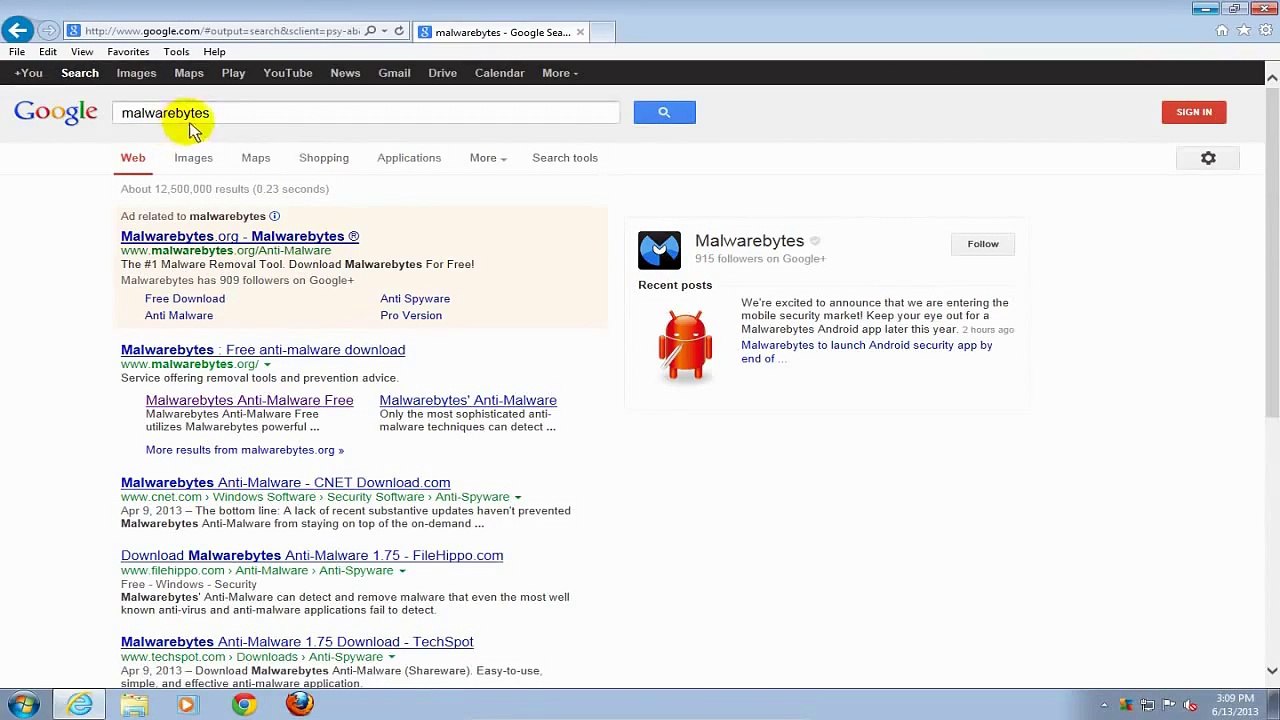Open the Pro Version ad sitelink
Image resolution: width=1280 pixels, height=720 pixels.
click(x=411, y=316)
